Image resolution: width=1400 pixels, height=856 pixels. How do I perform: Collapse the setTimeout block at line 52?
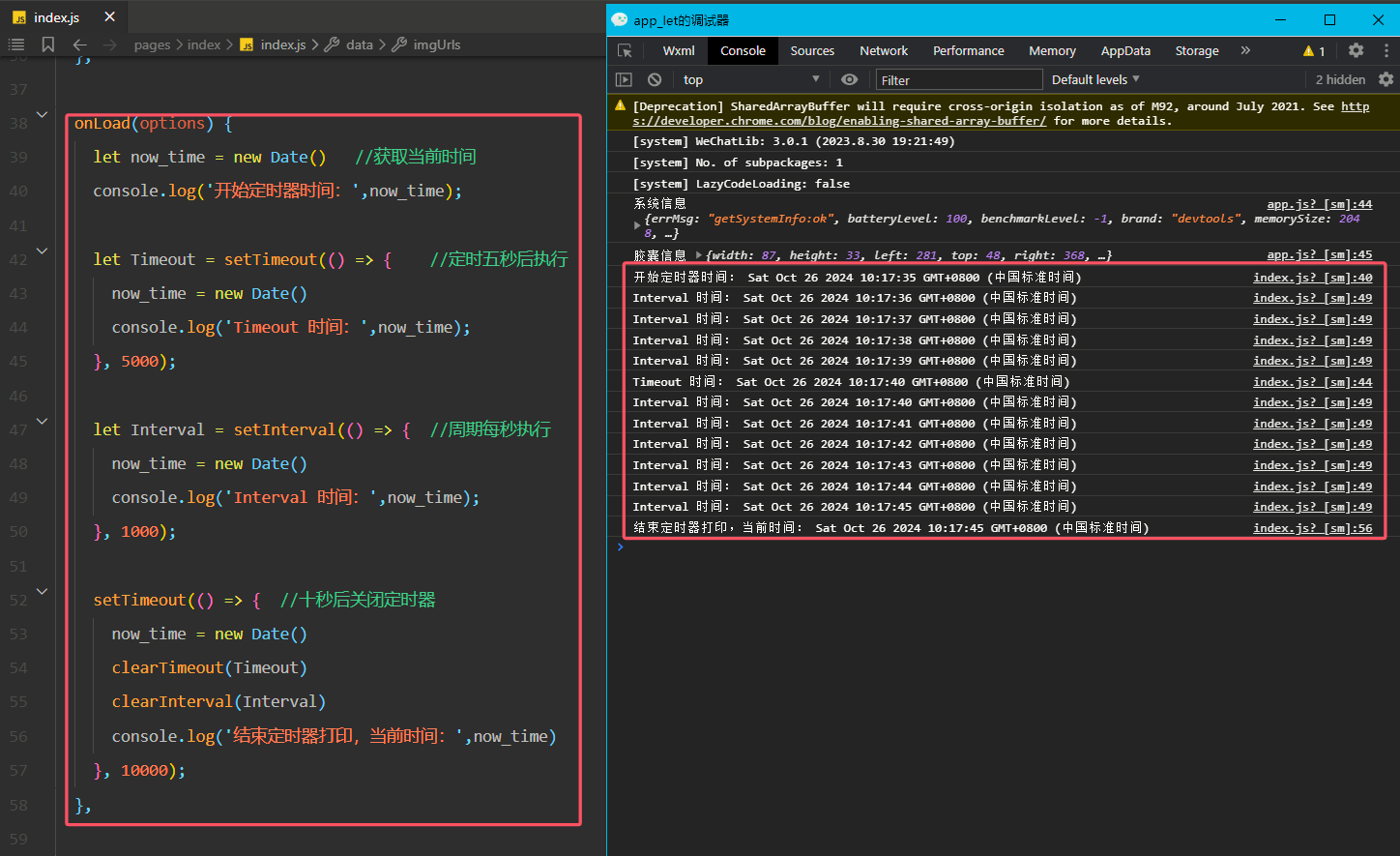click(42, 591)
